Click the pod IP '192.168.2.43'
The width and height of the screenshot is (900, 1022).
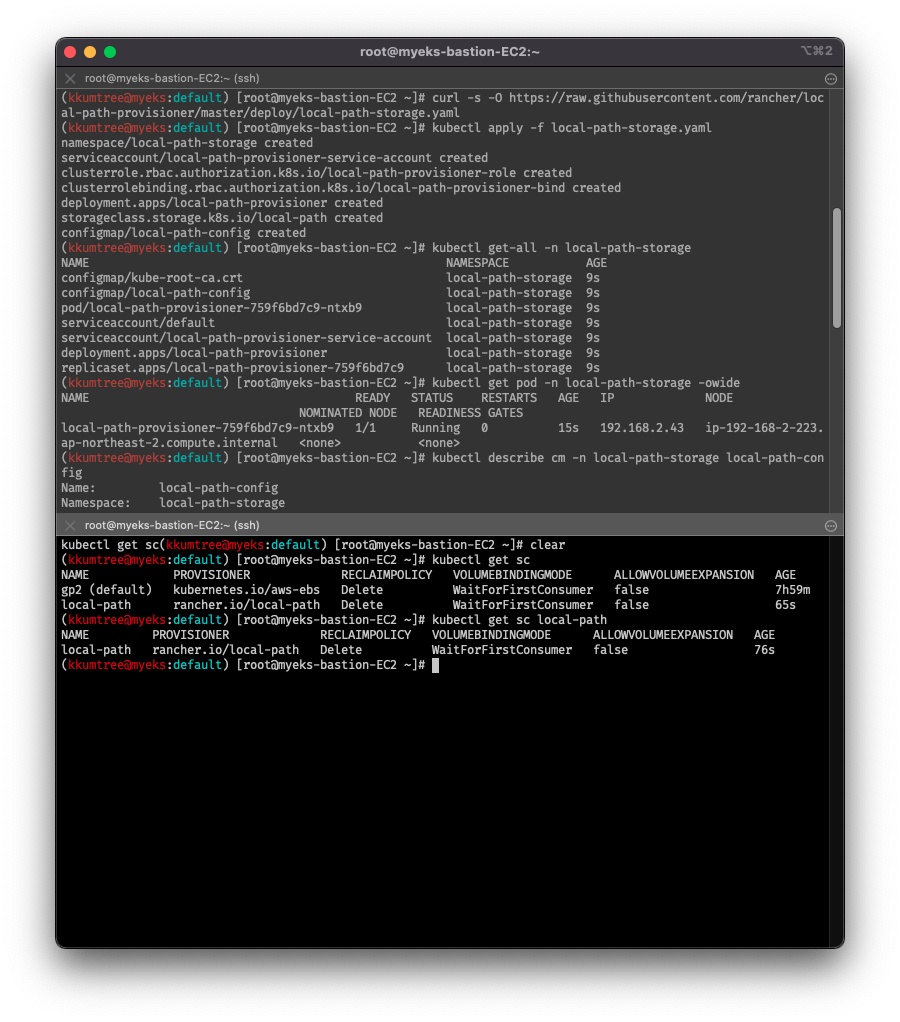coord(642,428)
